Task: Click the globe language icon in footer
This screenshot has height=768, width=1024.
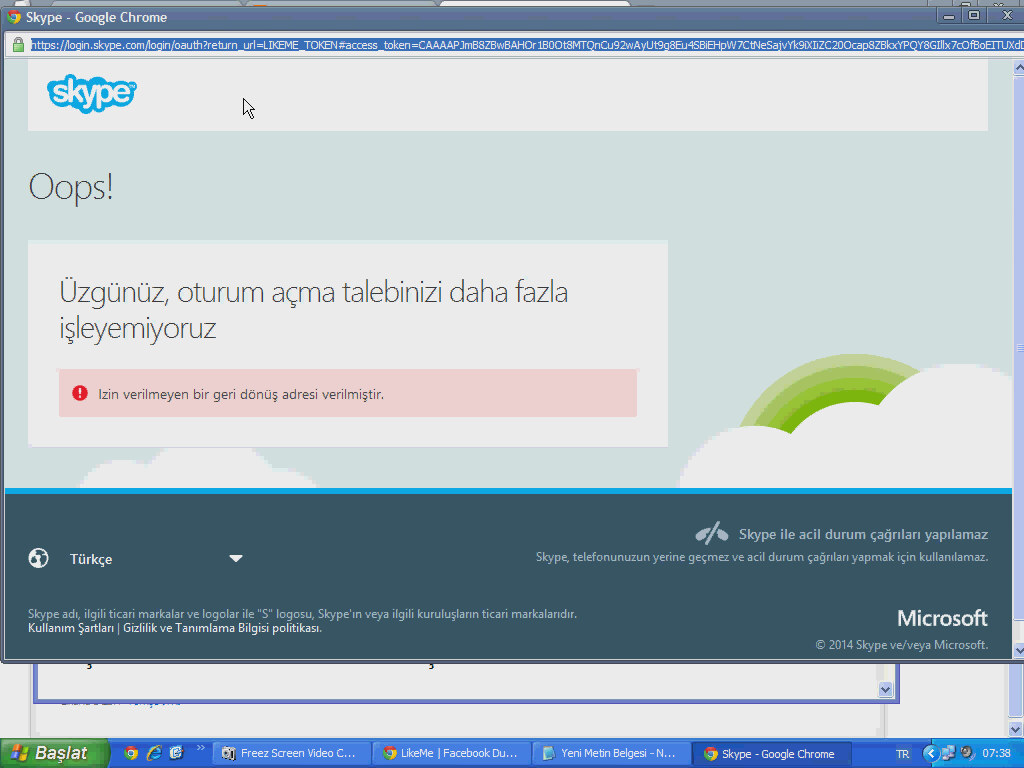Action: coord(39,558)
